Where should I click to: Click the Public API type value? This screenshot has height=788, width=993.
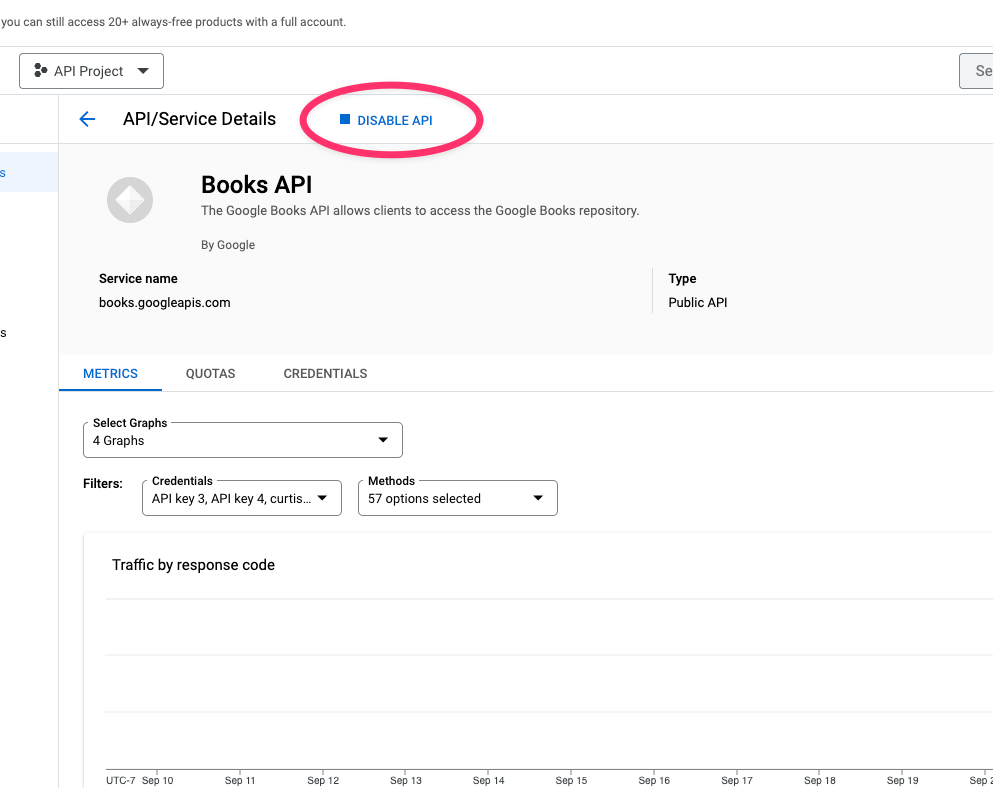[697, 302]
